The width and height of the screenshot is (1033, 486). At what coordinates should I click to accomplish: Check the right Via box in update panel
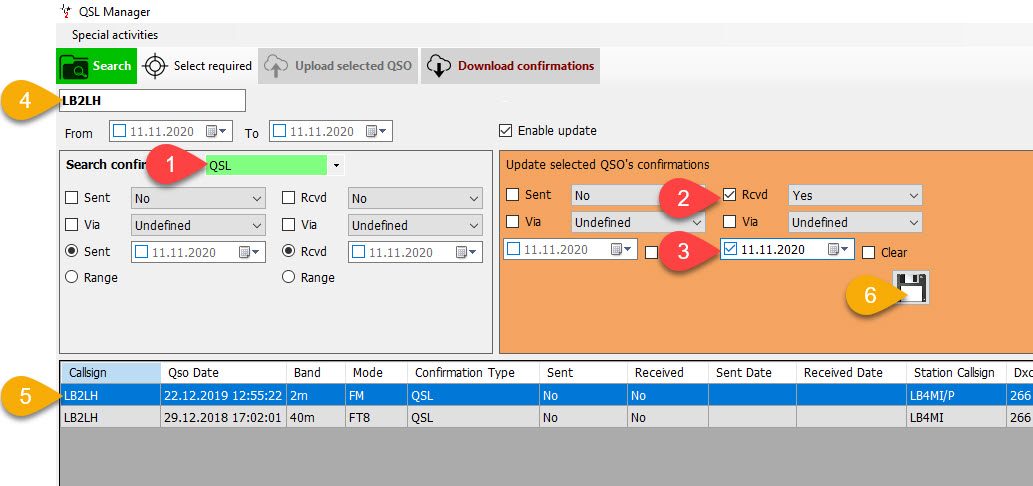729,222
